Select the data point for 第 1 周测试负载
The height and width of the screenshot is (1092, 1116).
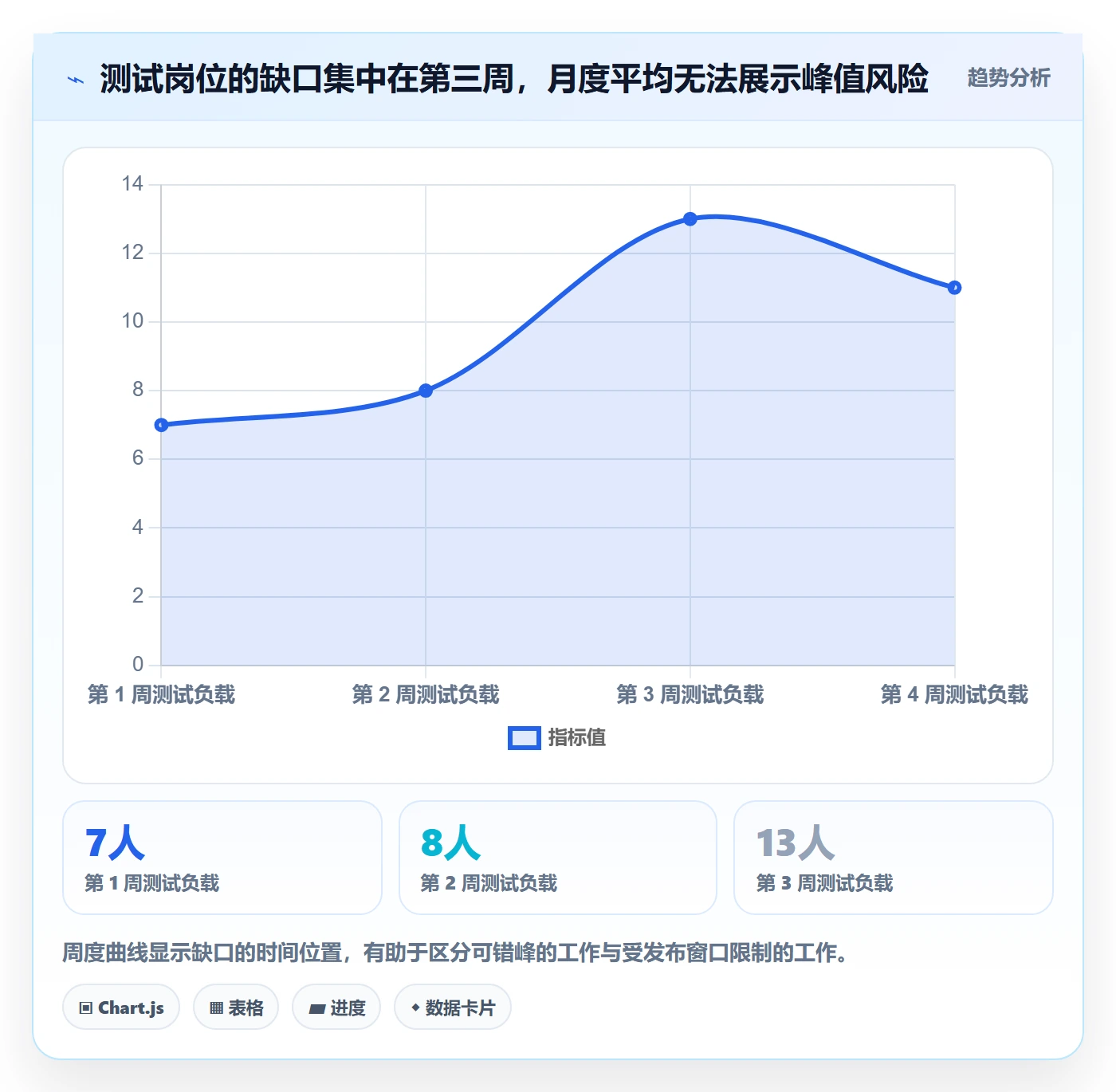pos(161,425)
